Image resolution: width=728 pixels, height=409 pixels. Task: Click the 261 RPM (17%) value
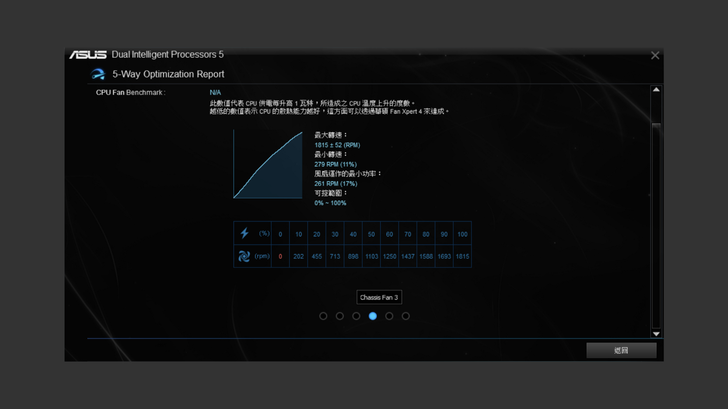coord(336,184)
